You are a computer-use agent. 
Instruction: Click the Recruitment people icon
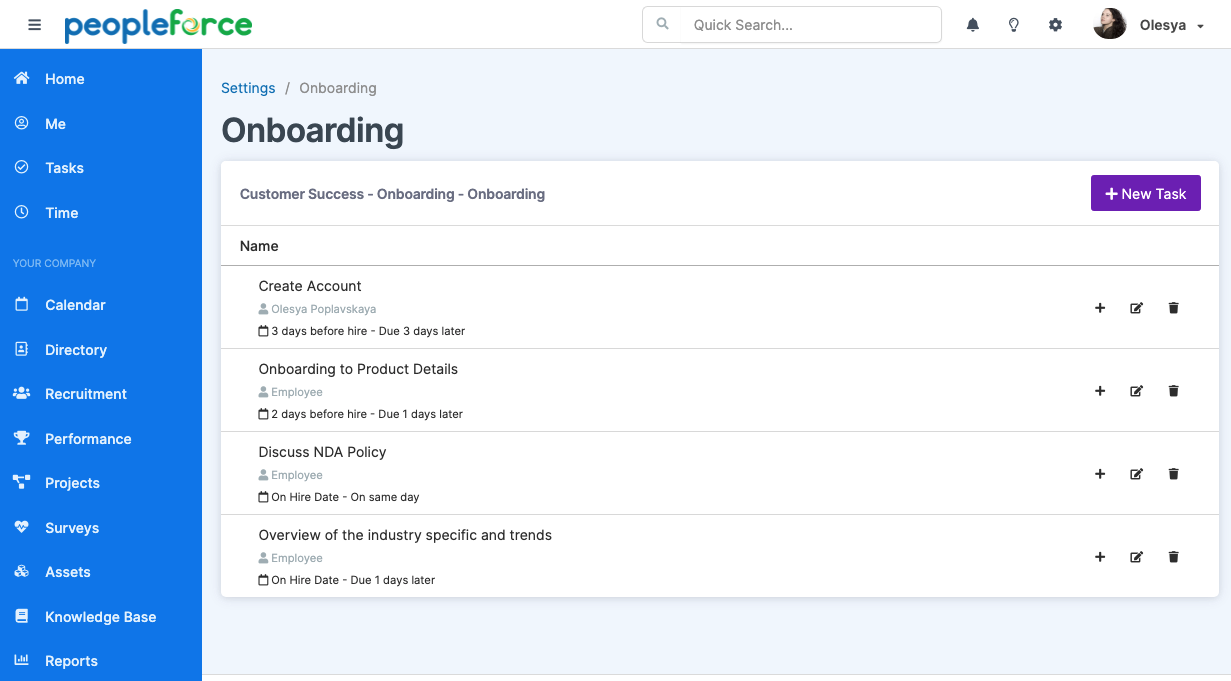[x=22, y=394]
